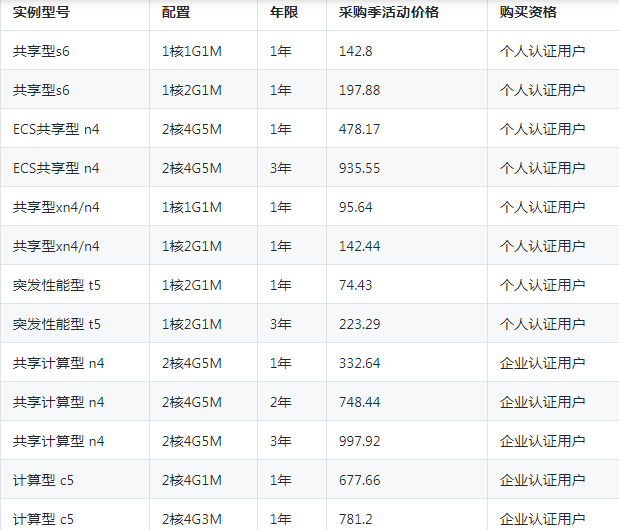Click 共享型s6 in the 197.88 row
The image size is (619, 530).
pos(41,90)
